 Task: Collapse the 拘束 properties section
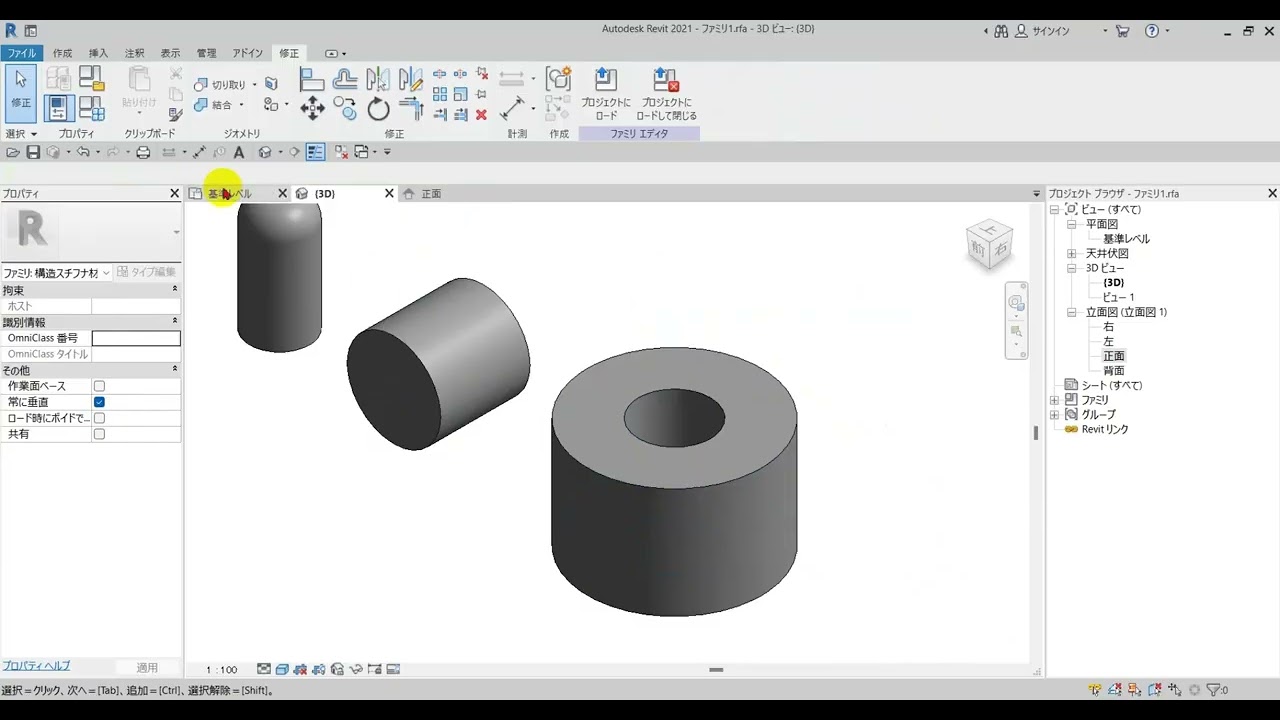click(x=175, y=290)
